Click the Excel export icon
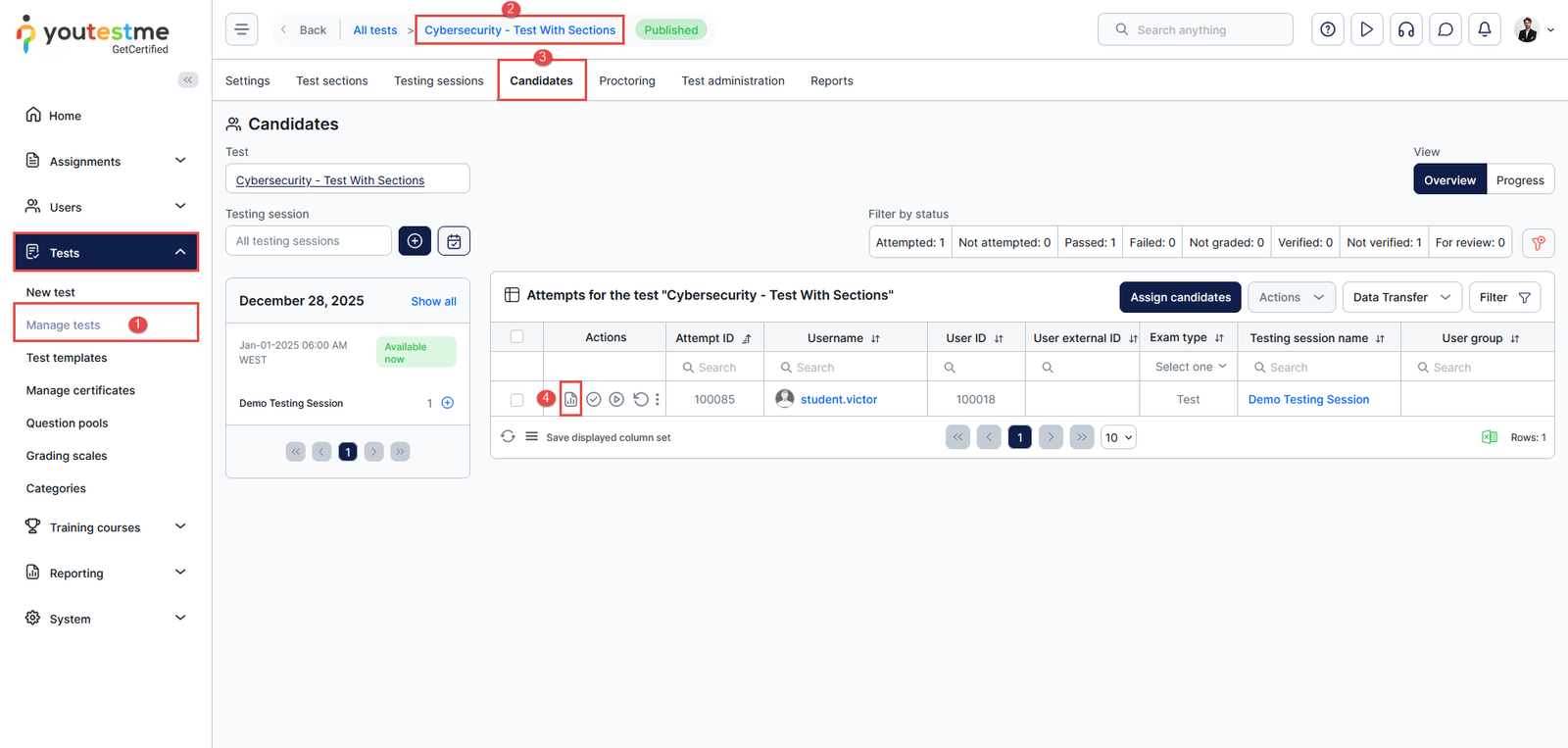 (x=1489, y=437)
